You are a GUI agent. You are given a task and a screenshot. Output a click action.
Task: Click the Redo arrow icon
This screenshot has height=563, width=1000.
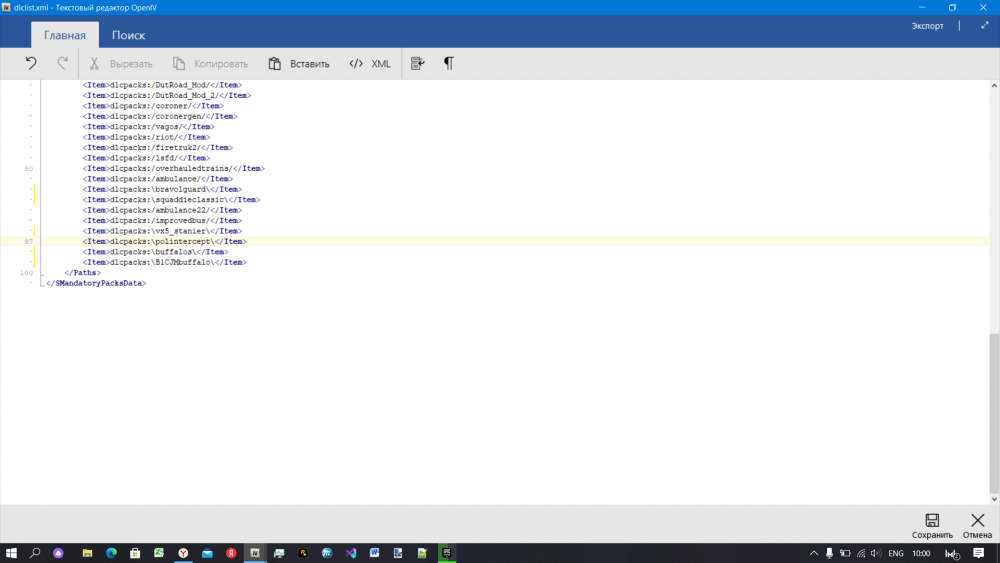click(62, 63)
